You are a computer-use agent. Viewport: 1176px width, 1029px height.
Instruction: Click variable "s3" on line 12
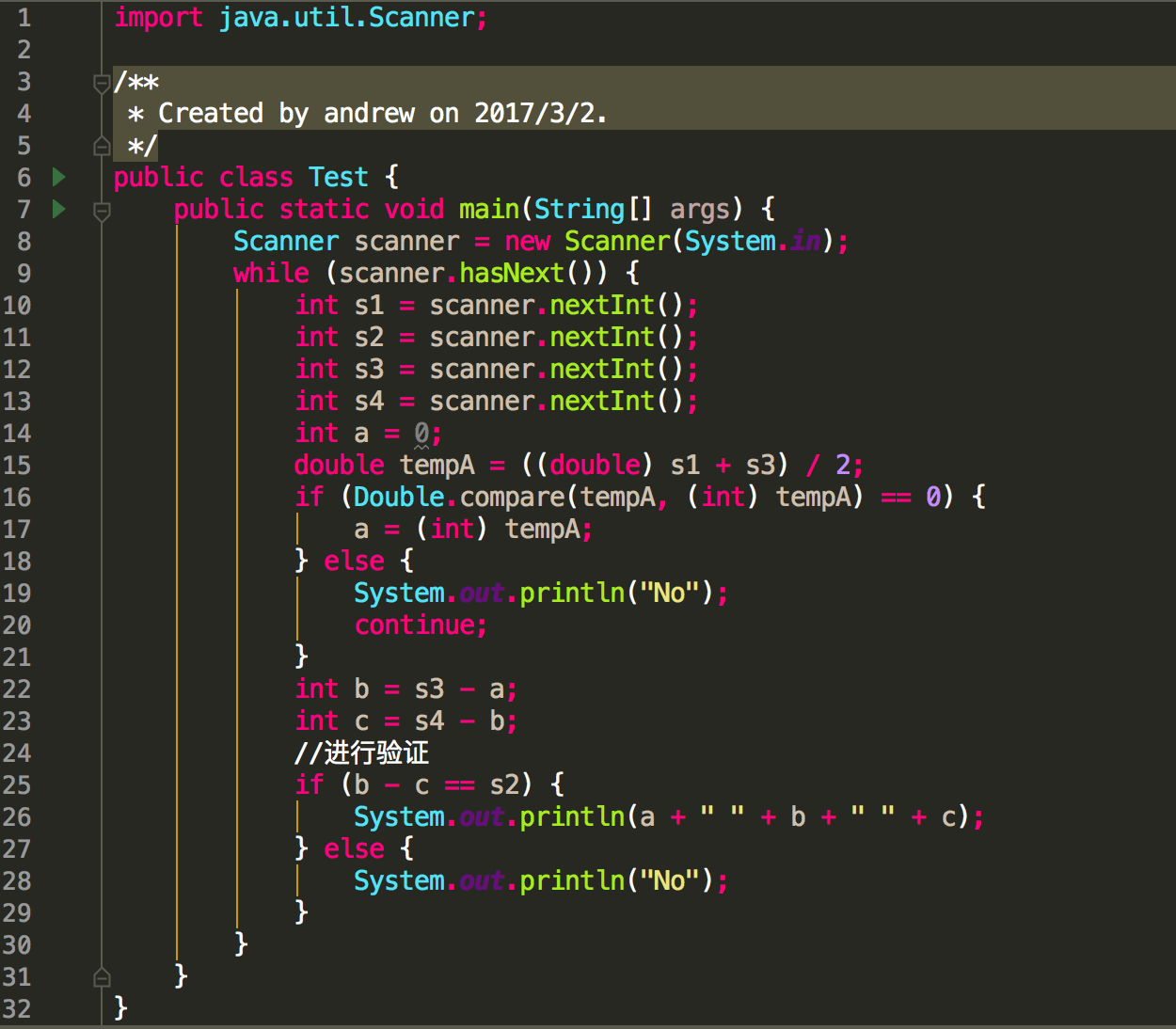point(369,369)
